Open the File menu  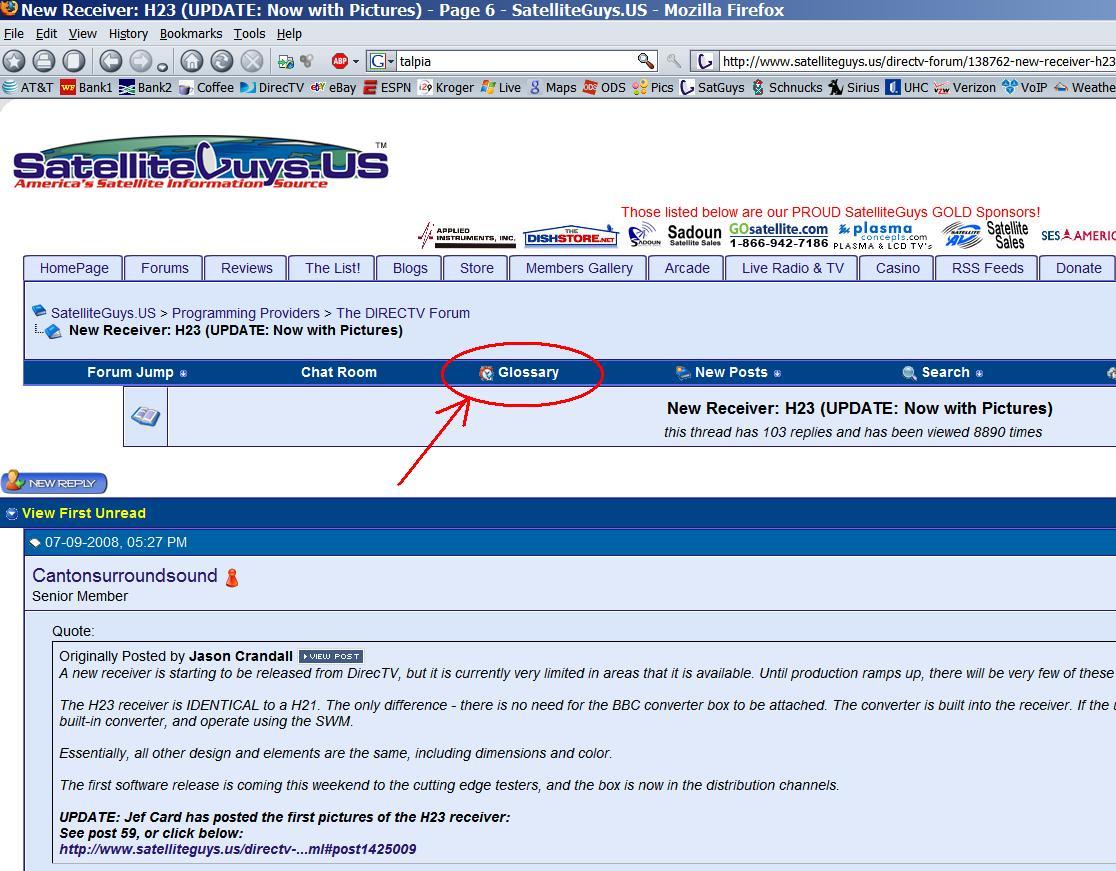[14, 33]
